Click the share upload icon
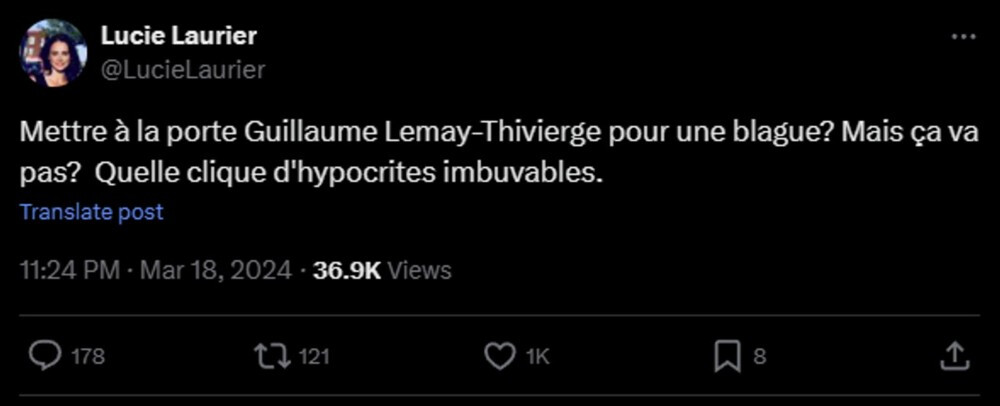Screen dimensions: 1000x406 [955, 356]
